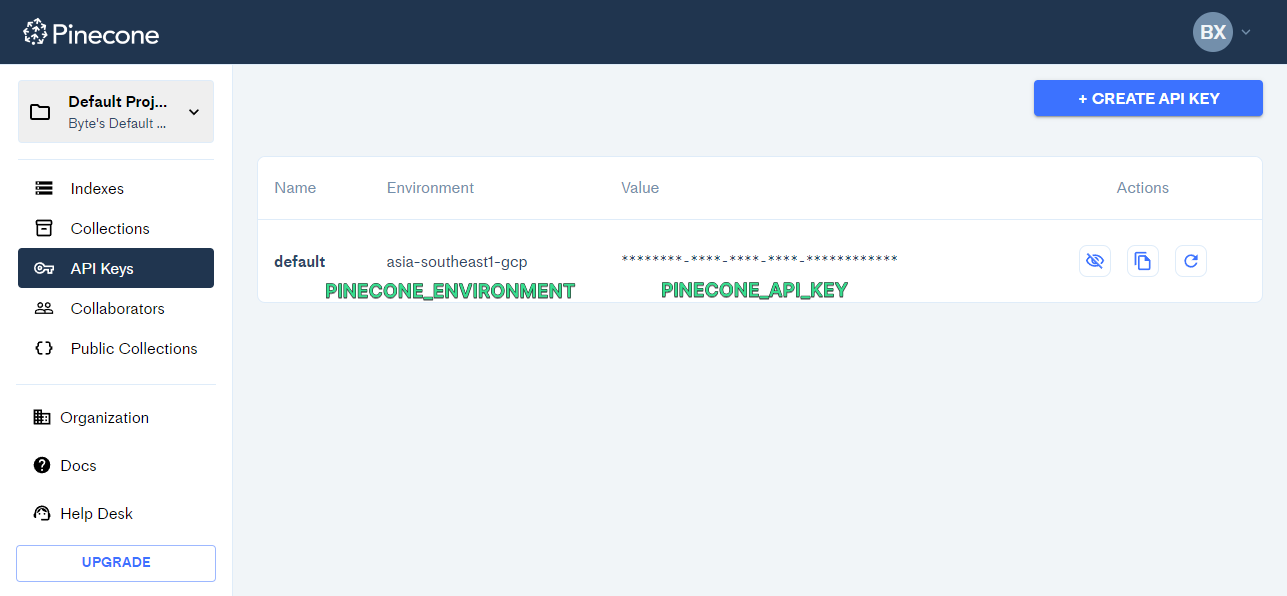Open the BX account menu chevron
This screenshot has width=1287, height=596.
[x=1246, y=32]
